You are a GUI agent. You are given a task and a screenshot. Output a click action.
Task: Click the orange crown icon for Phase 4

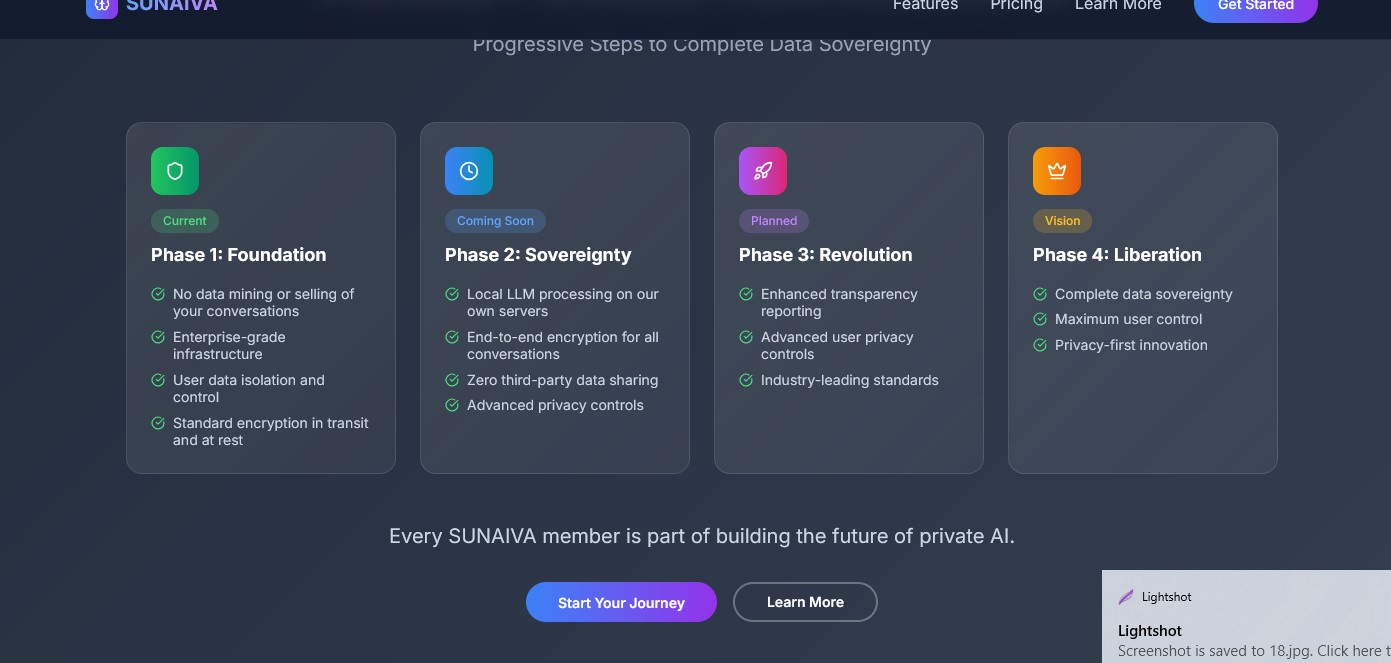coord(1057,171)
